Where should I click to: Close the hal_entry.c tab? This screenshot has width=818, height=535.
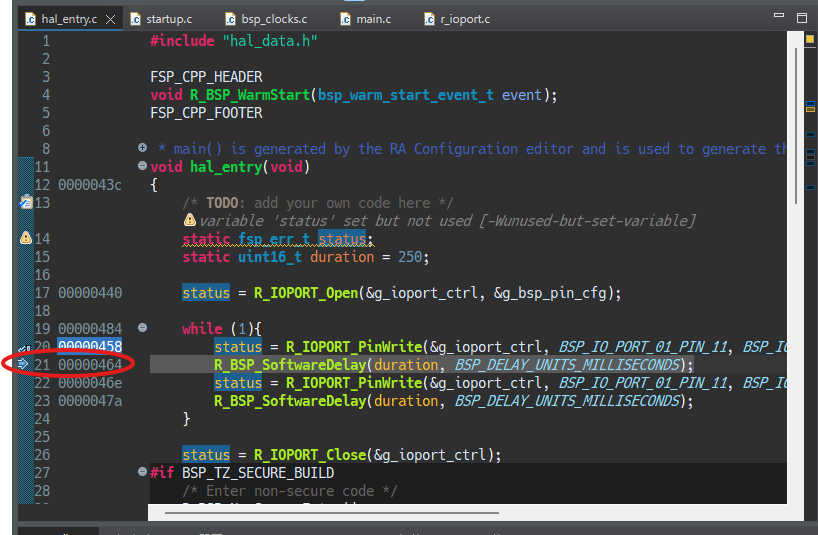111,20
